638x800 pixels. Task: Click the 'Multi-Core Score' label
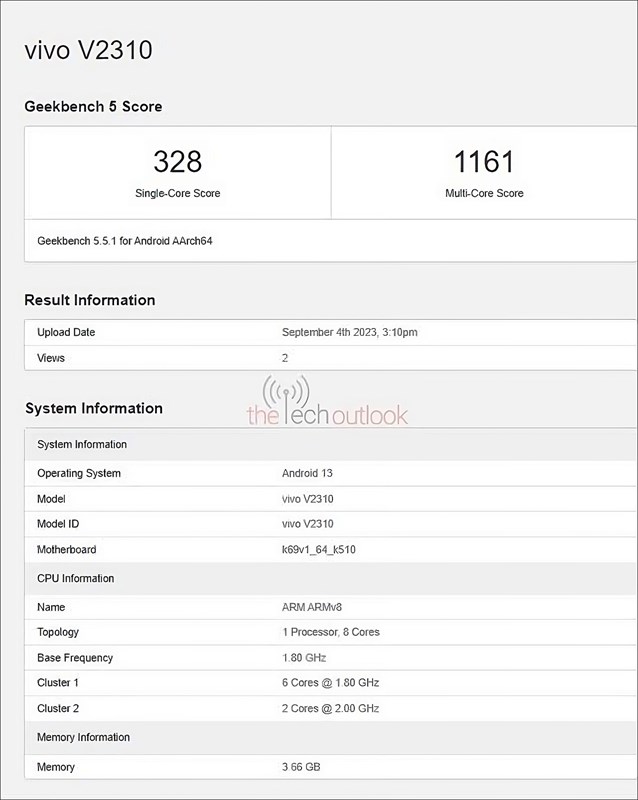(x=484, y=193)
